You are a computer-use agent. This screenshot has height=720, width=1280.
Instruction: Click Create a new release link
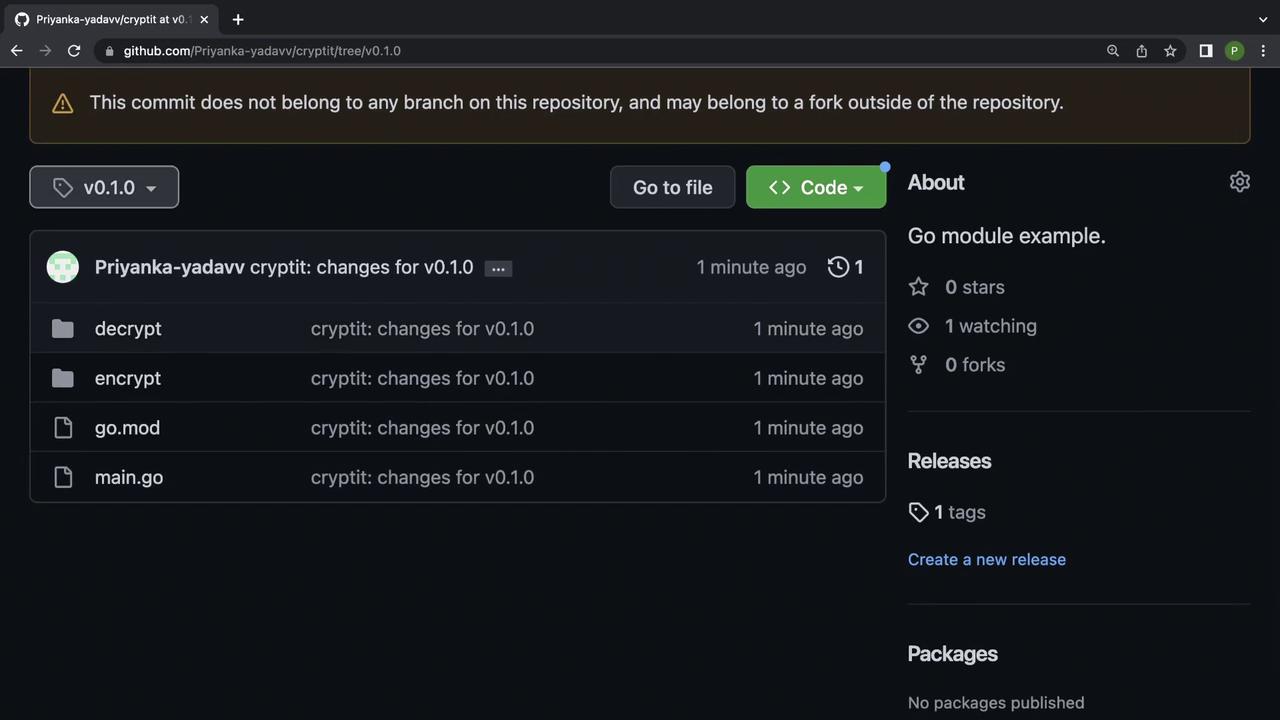pyautogui.click(x=986, y=559)
